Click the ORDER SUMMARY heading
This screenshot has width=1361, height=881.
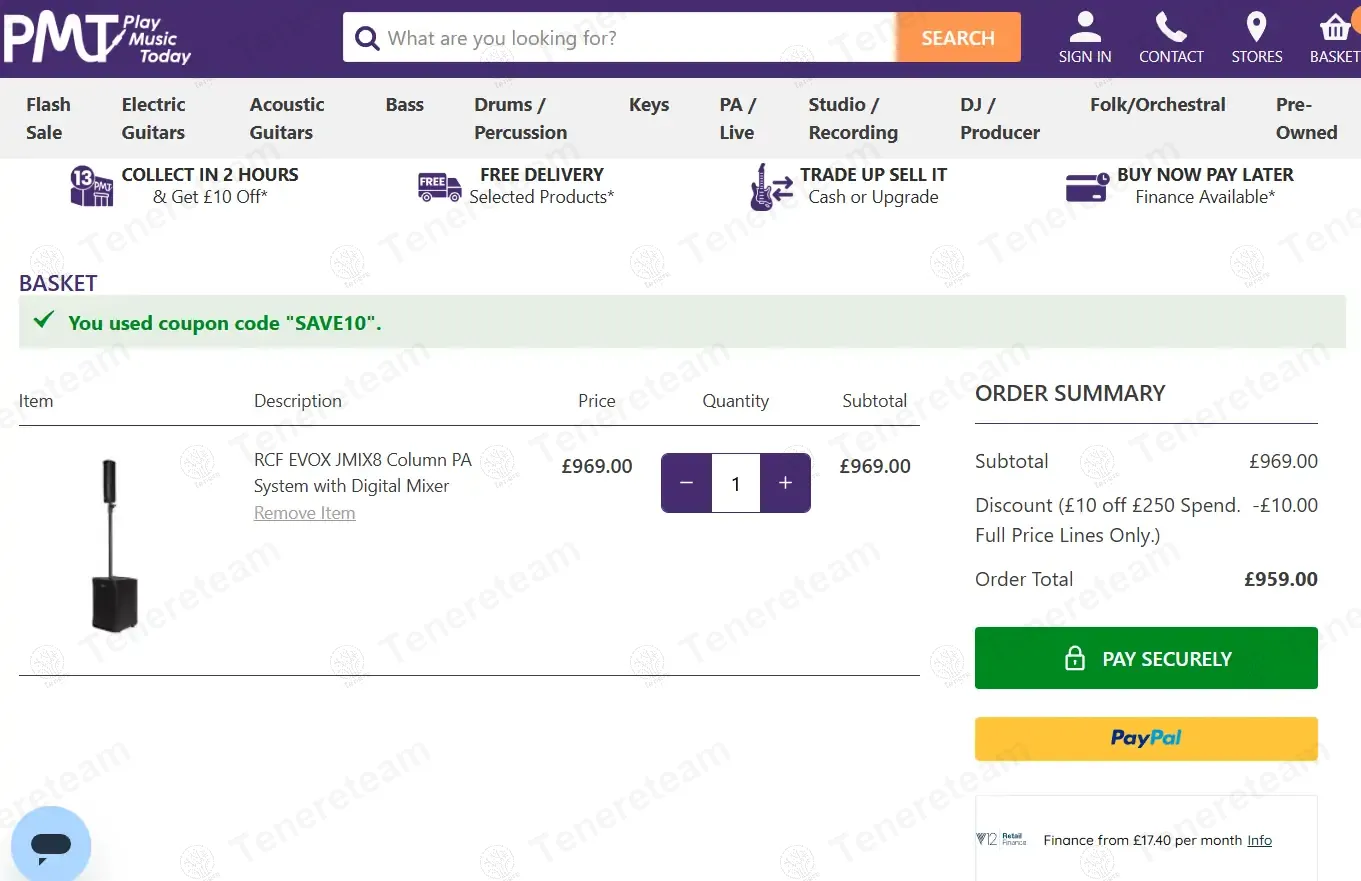[1070, 393]
